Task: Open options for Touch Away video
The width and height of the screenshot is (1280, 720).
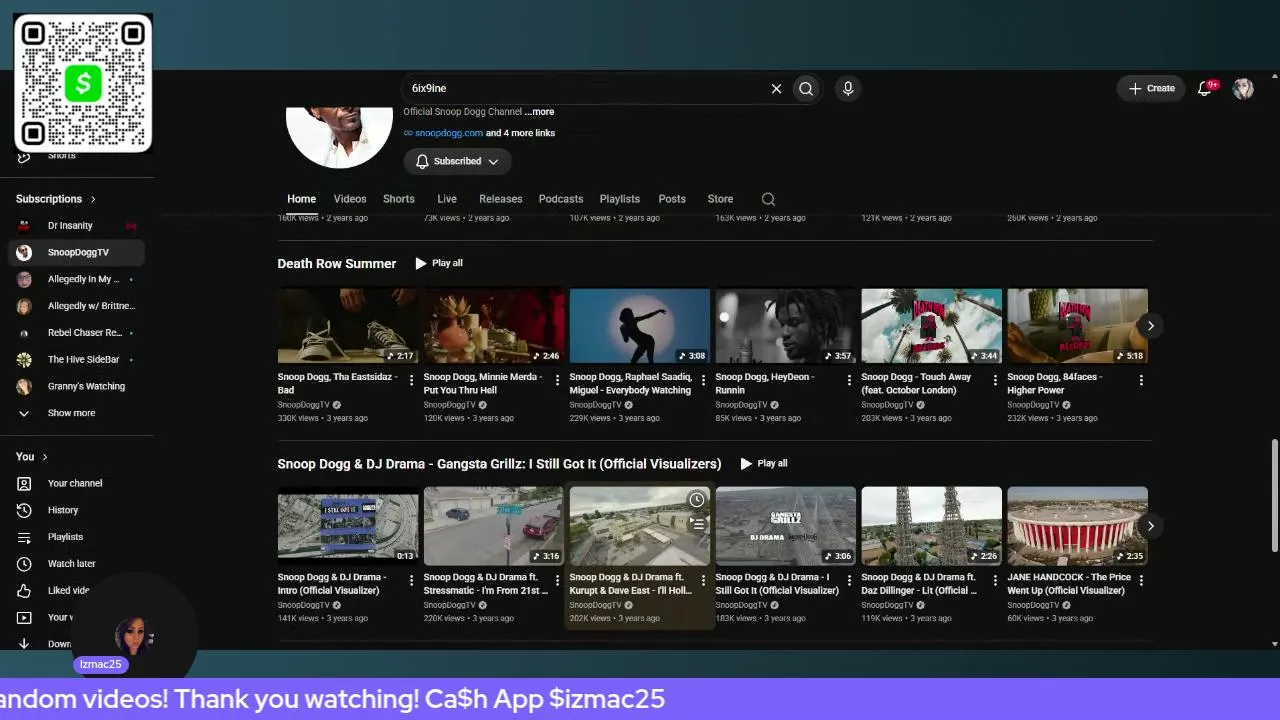Action: coord(995,380)
